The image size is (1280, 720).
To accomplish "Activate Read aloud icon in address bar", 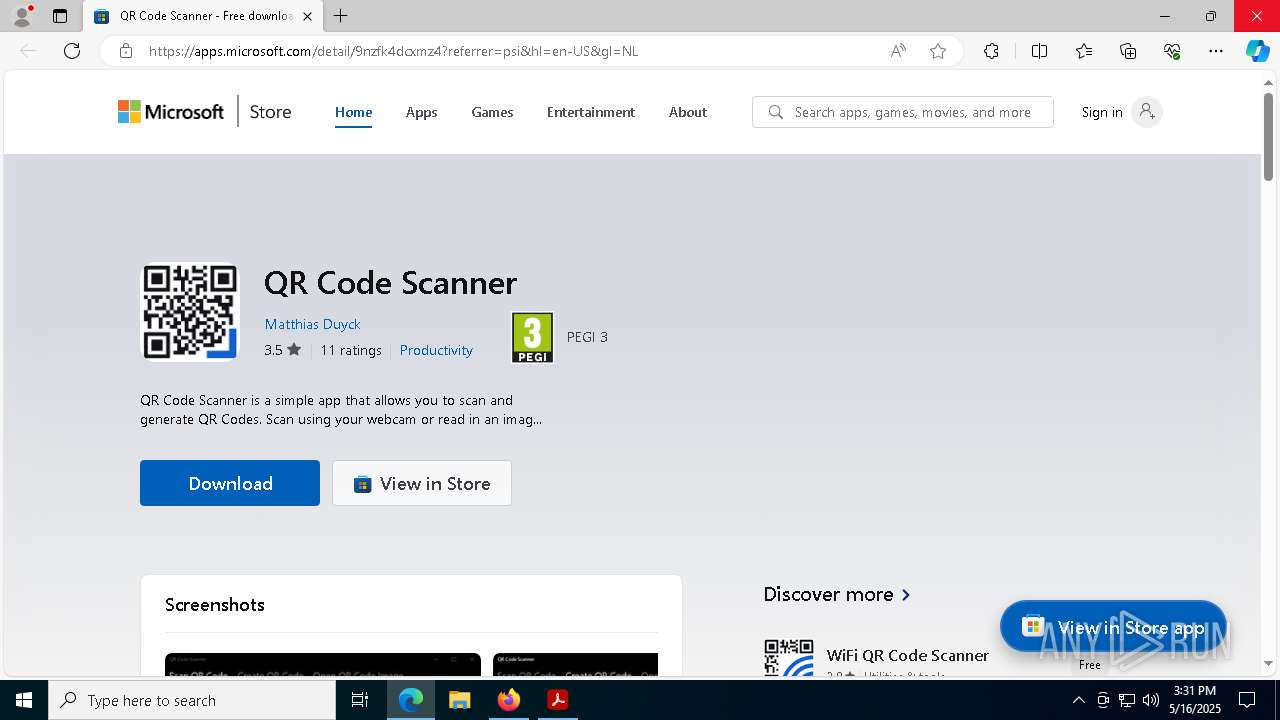I will [x=898, y=51].
